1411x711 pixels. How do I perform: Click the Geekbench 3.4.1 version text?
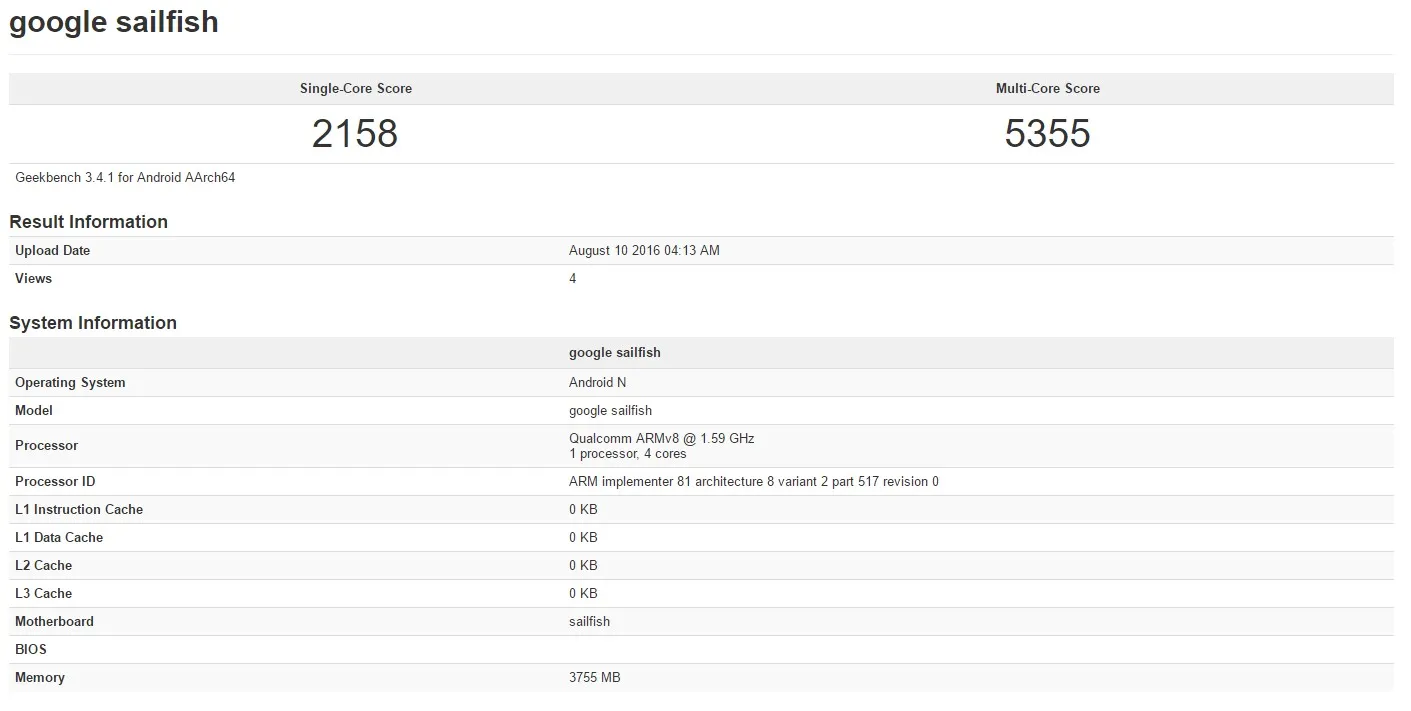(x=125, y=178)
